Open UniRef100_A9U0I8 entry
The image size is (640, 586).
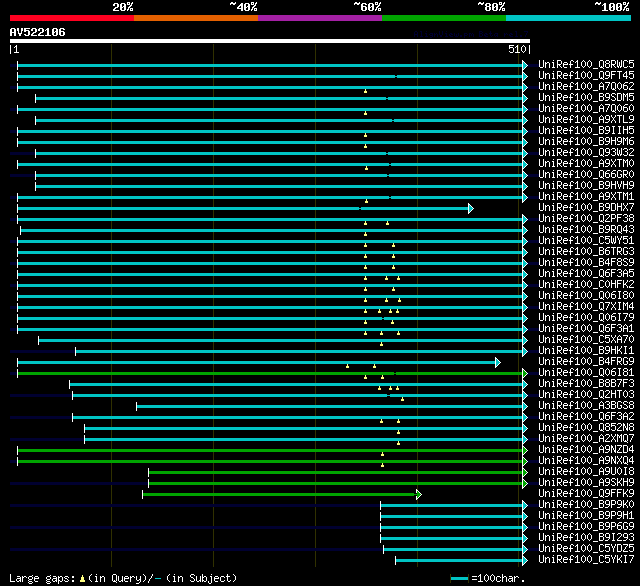(586, 472)
